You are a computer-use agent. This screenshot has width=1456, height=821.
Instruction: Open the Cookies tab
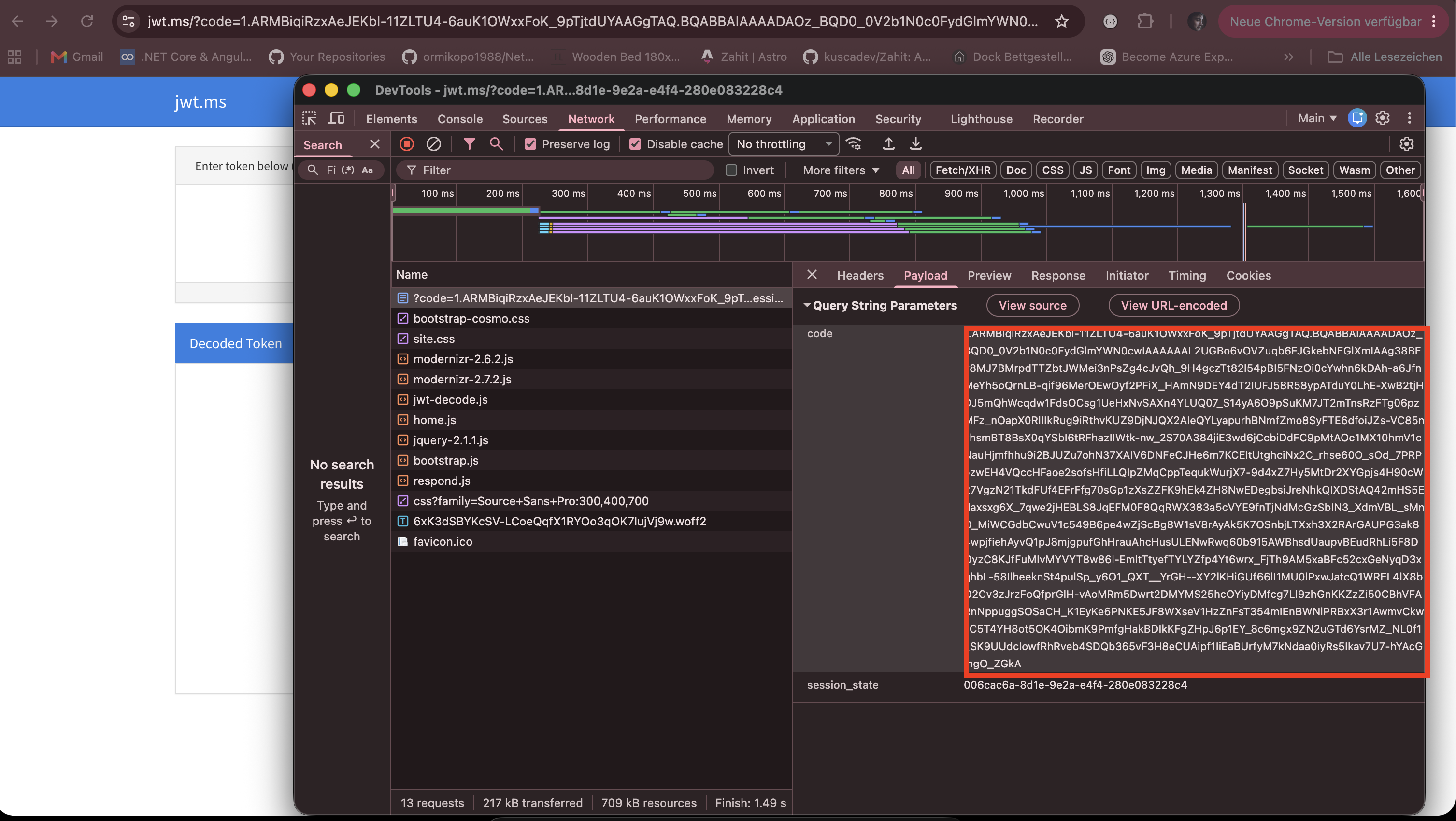1248,275
